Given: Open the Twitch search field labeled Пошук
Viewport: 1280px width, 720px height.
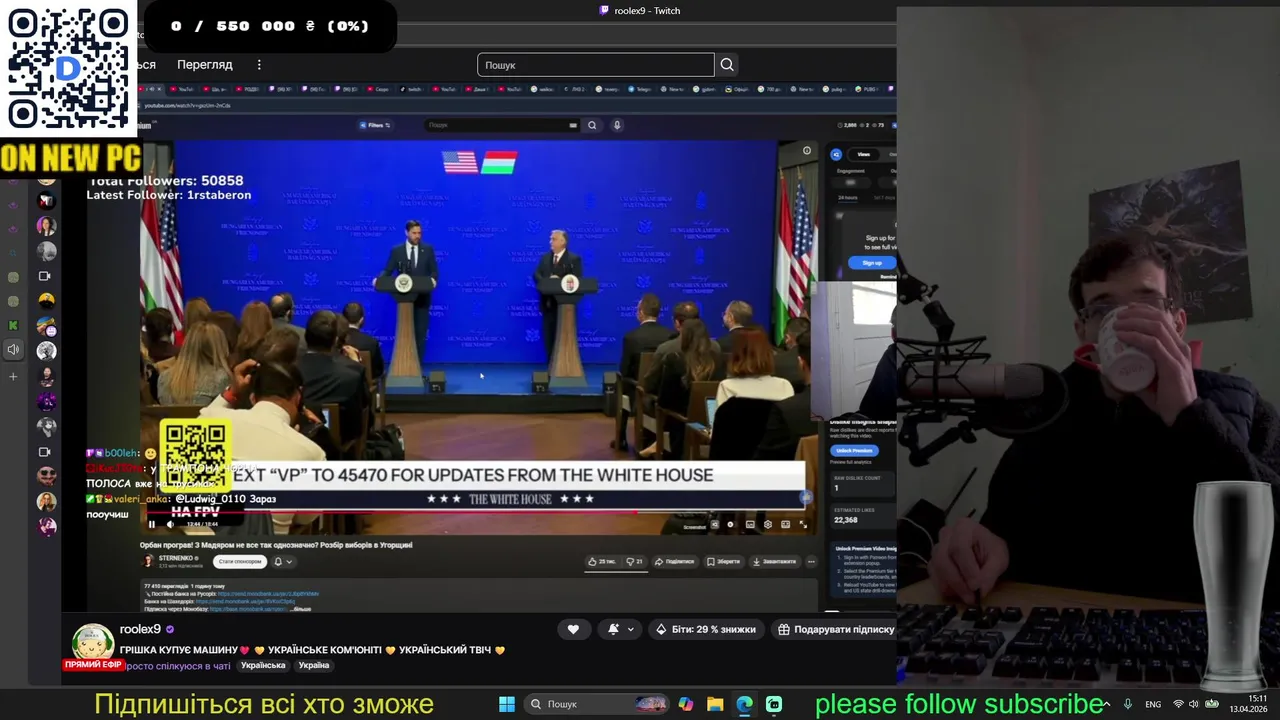Looking at the screenshot, I should tap(596, 65).
